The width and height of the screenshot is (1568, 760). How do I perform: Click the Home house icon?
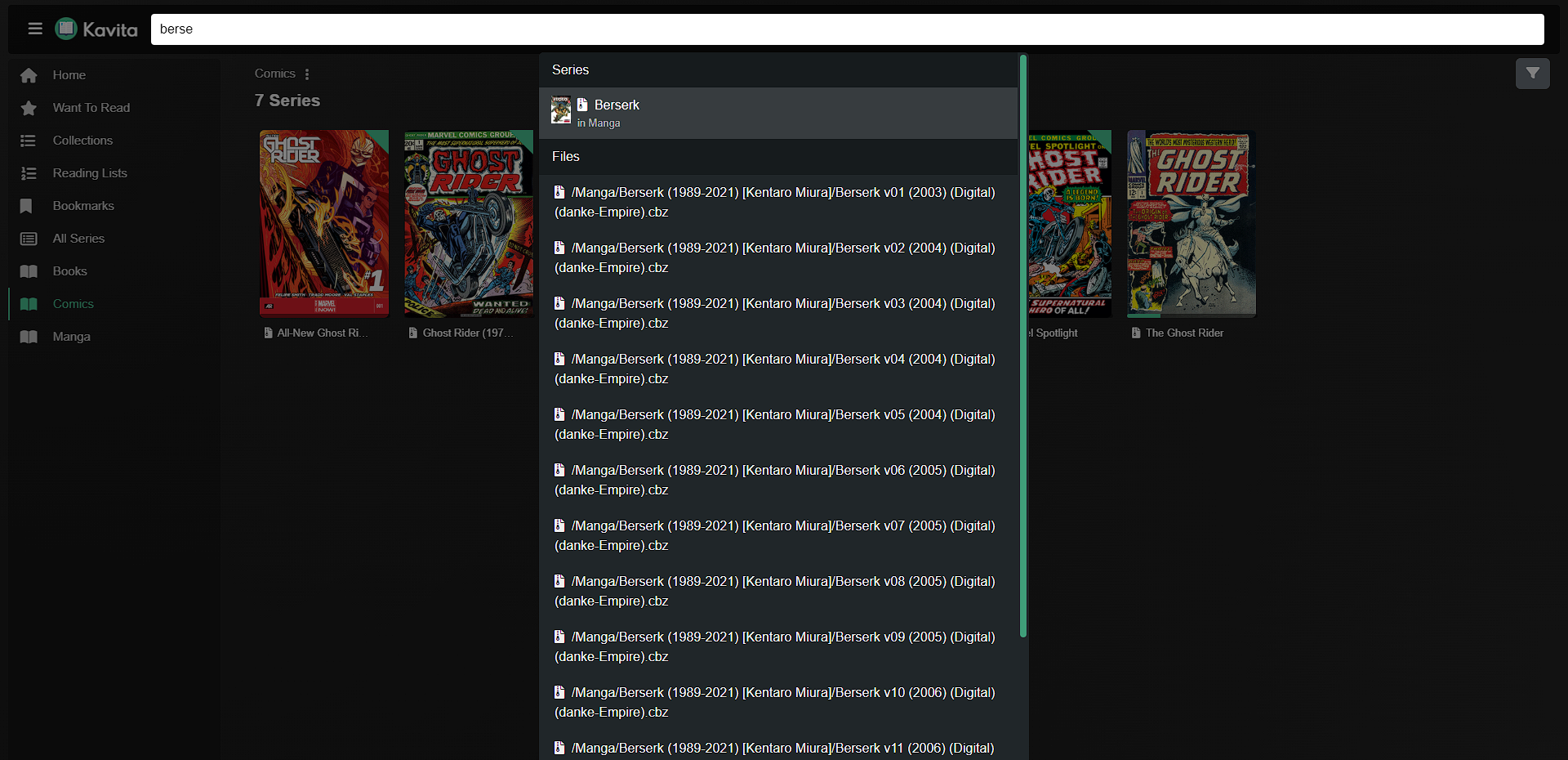coord(29,75)
